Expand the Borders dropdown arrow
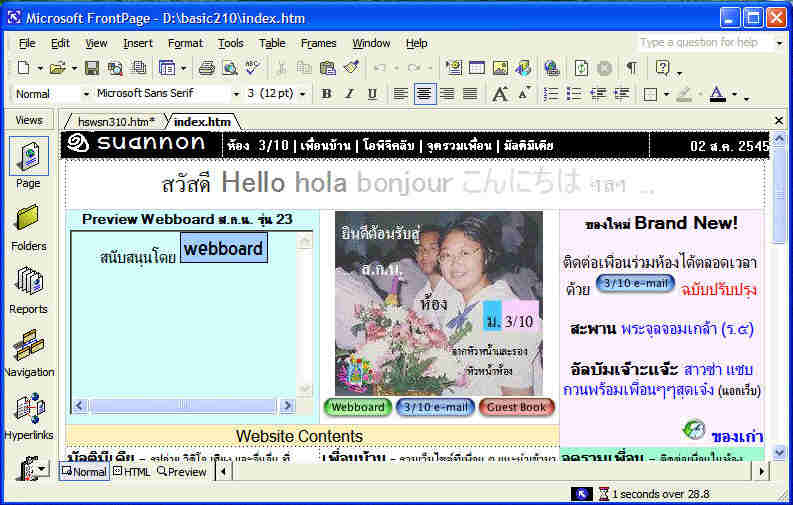 [666, 94]
